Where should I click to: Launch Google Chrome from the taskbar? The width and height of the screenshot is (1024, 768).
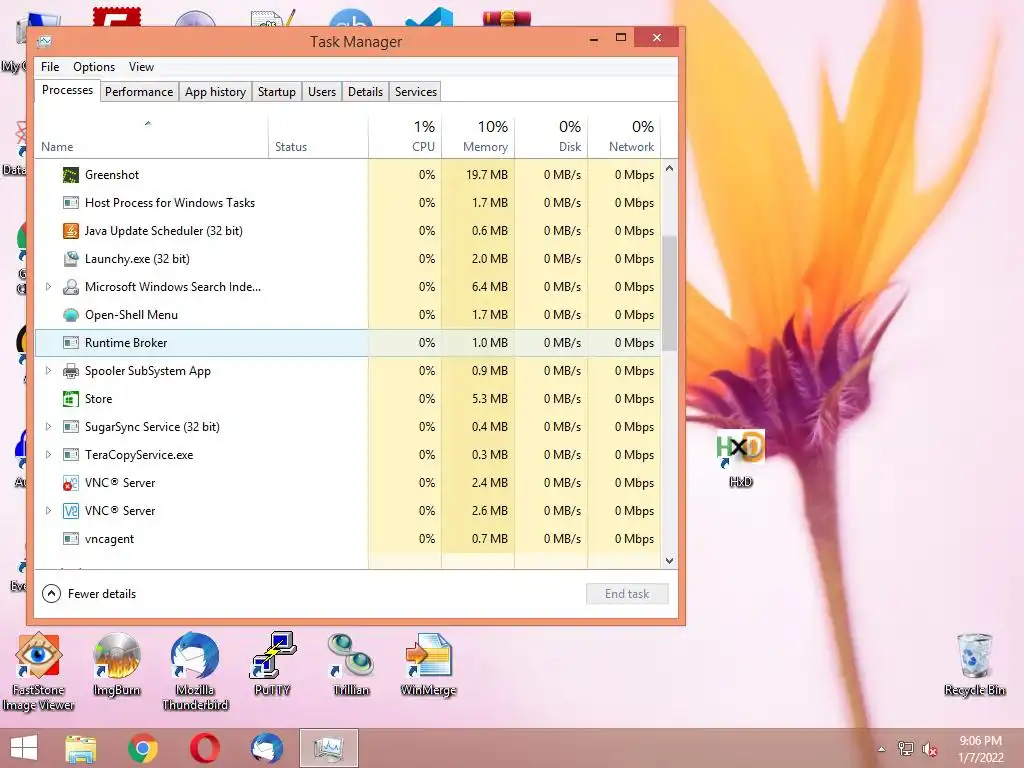pyautogui.click(x=143, y=748)
